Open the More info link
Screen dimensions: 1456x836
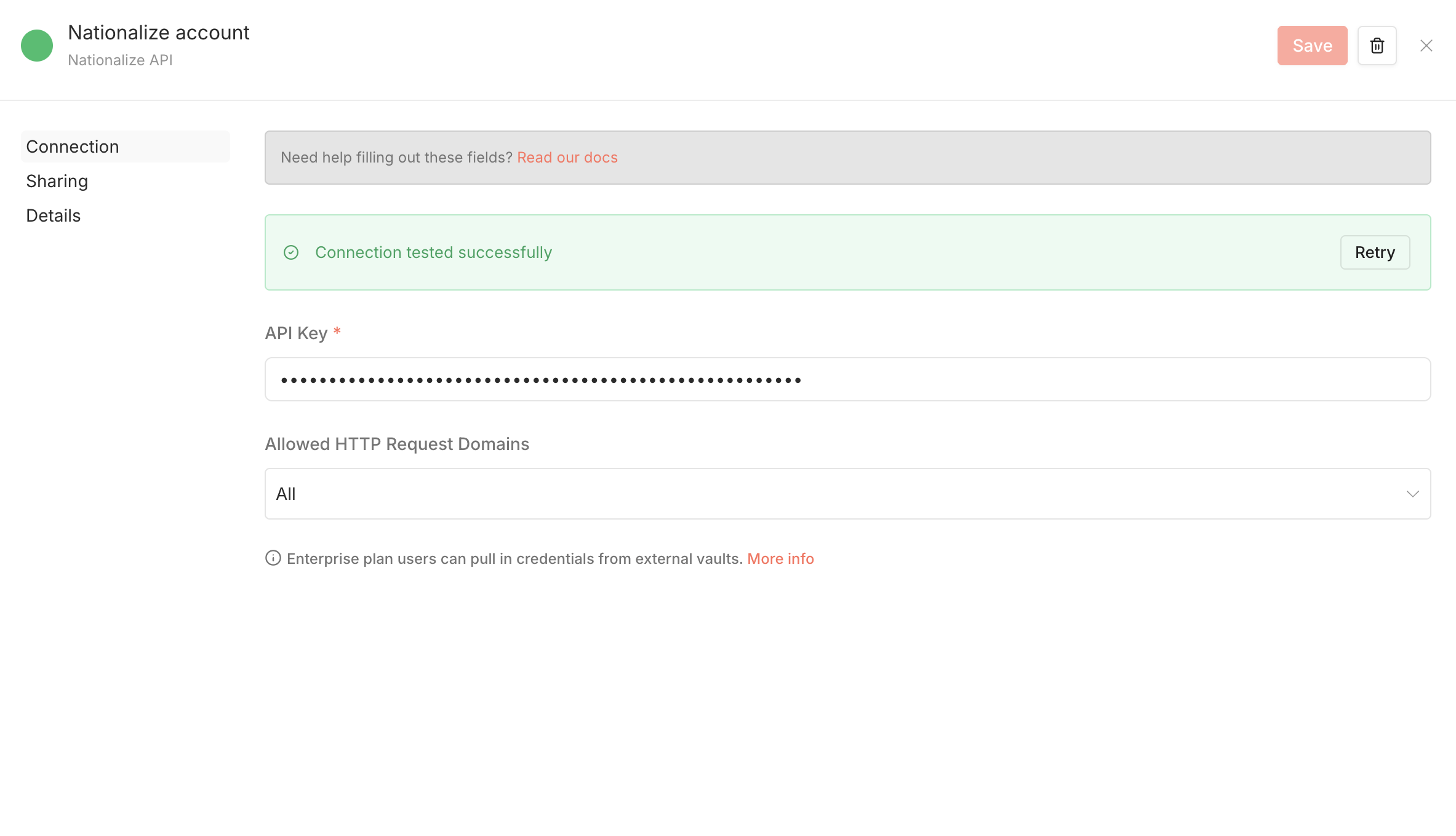click(780, 558)
